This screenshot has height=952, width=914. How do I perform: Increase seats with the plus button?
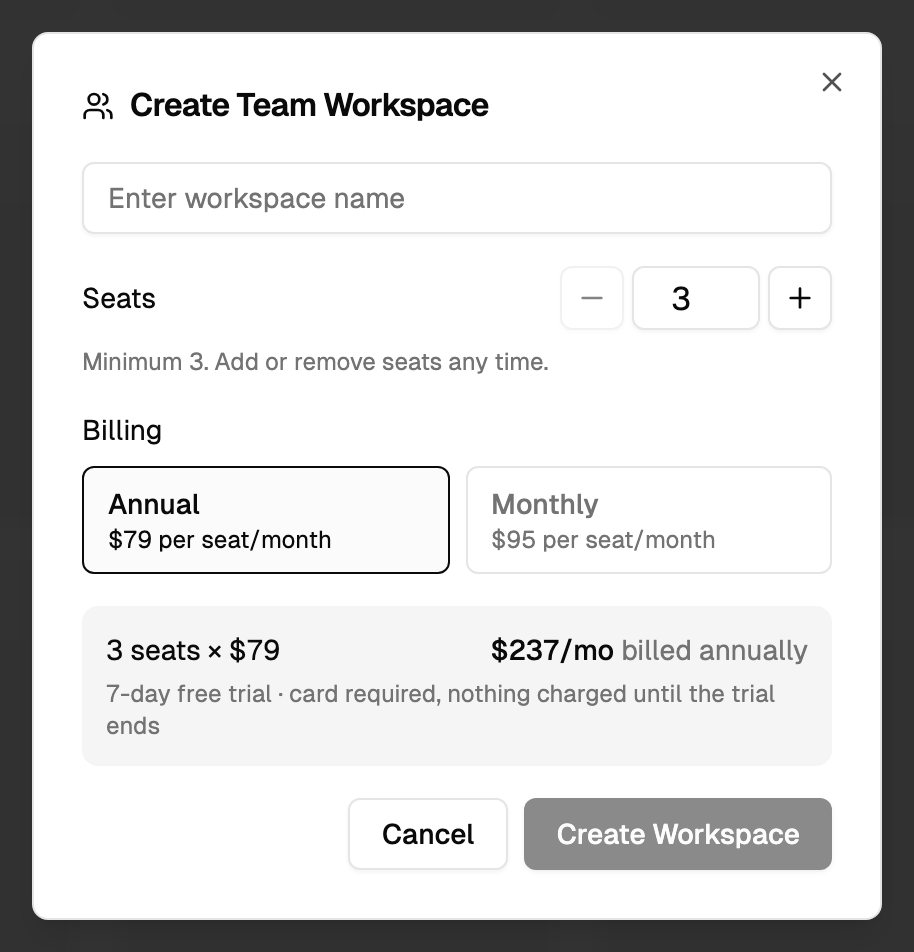(800, 298)
